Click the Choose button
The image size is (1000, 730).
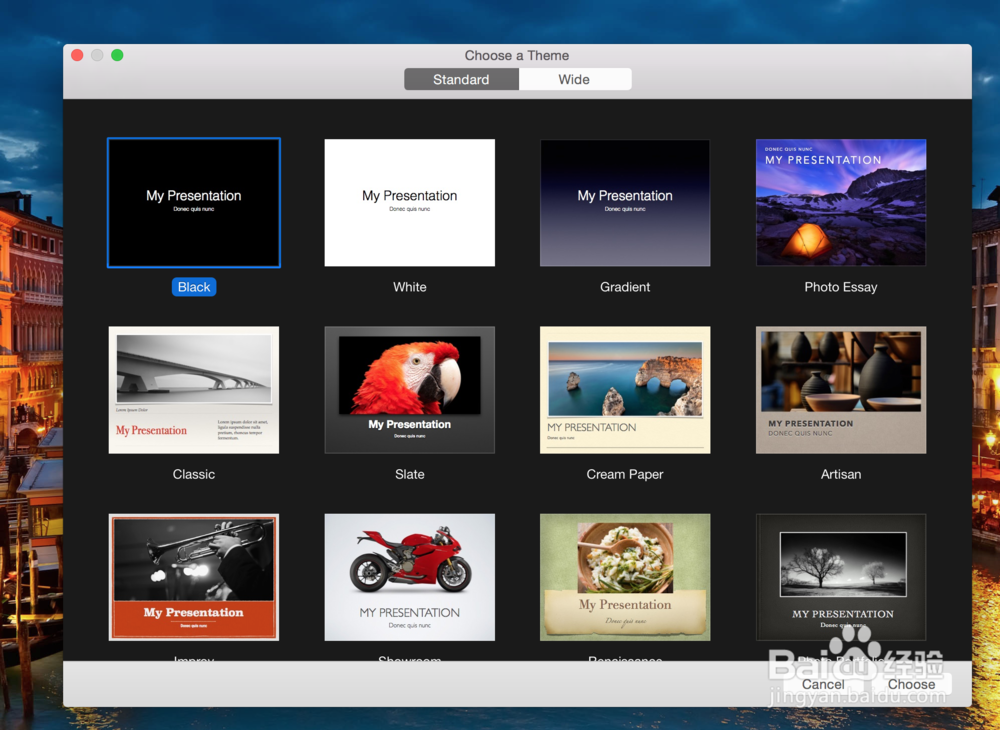point(911,684)
